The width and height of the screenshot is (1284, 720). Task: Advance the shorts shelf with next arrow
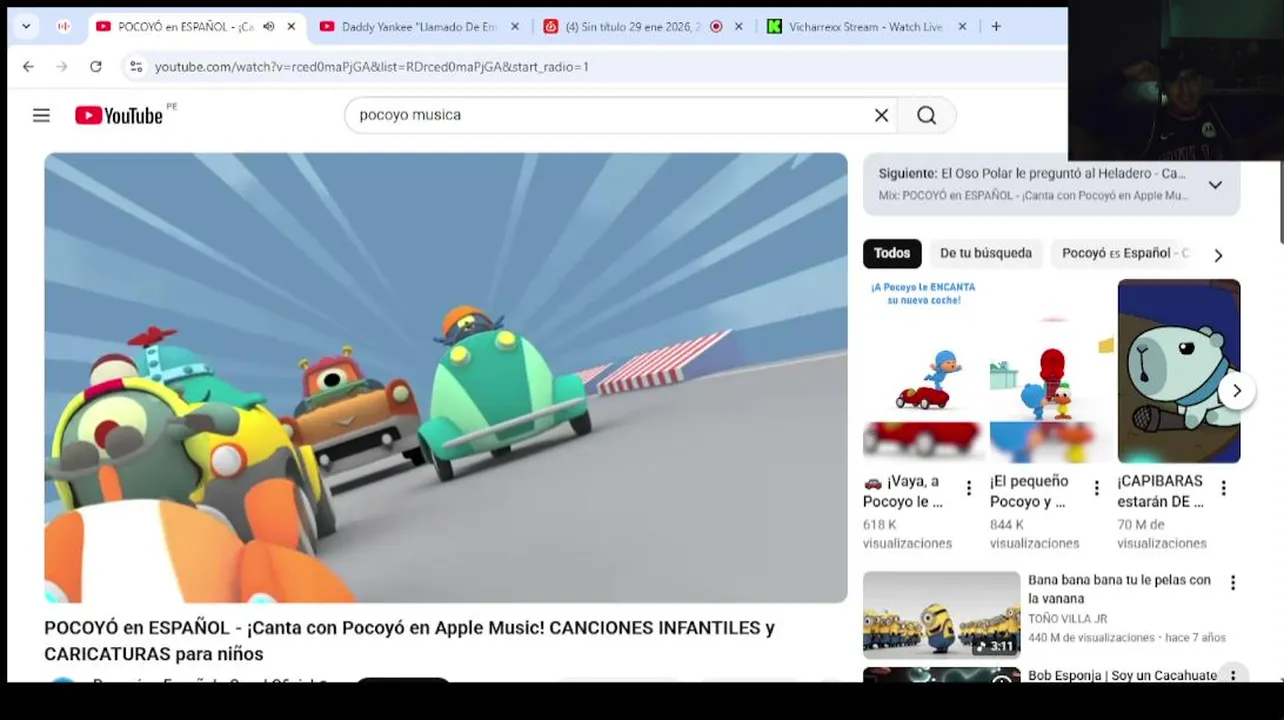1236,391
